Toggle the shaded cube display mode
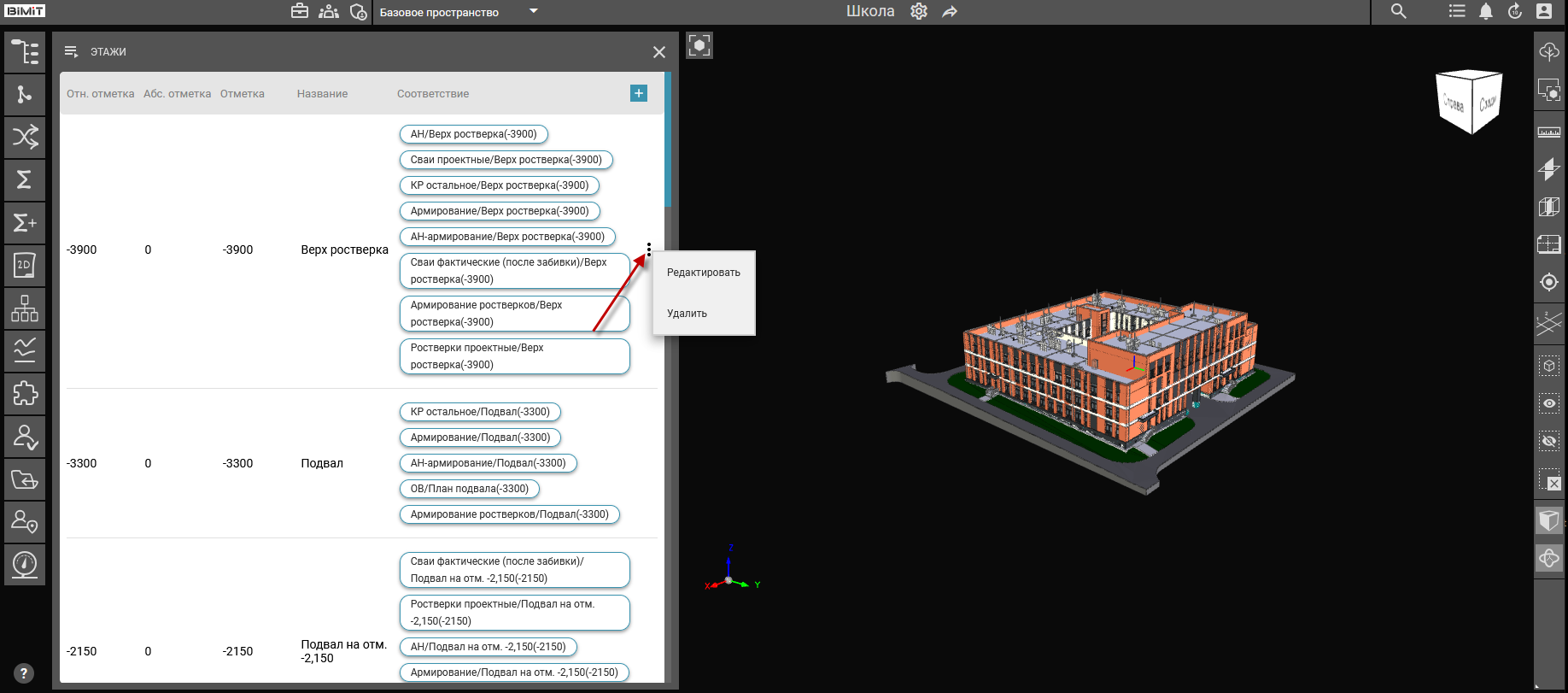This screenshot has width=1568, height=693. pos(1548,520)
